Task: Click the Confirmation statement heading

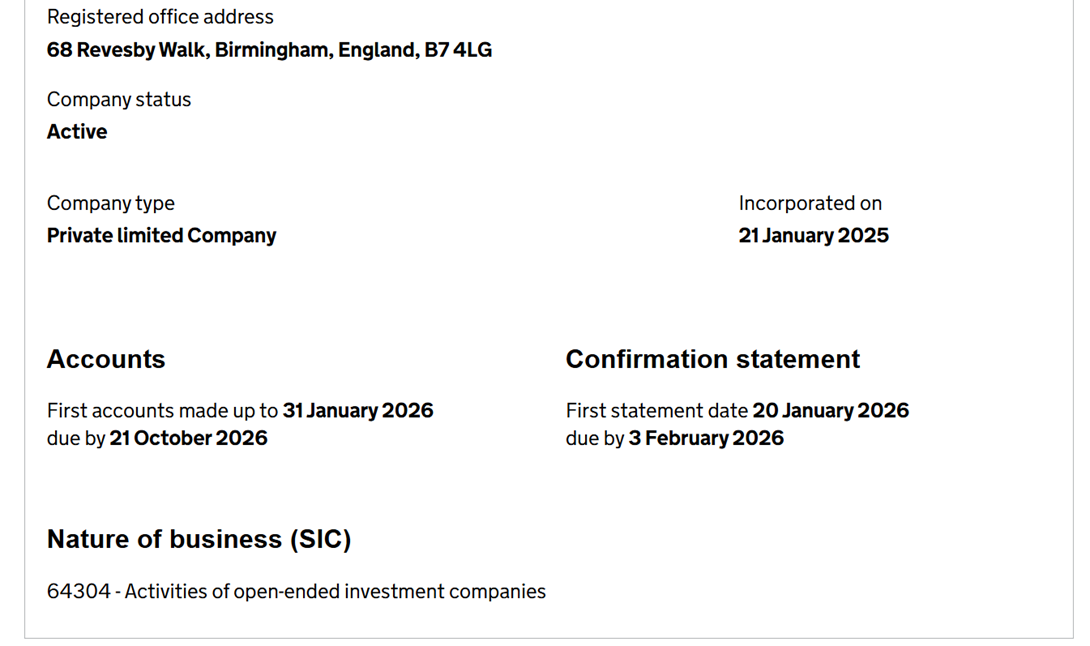Action: click(x=713, y=360)
